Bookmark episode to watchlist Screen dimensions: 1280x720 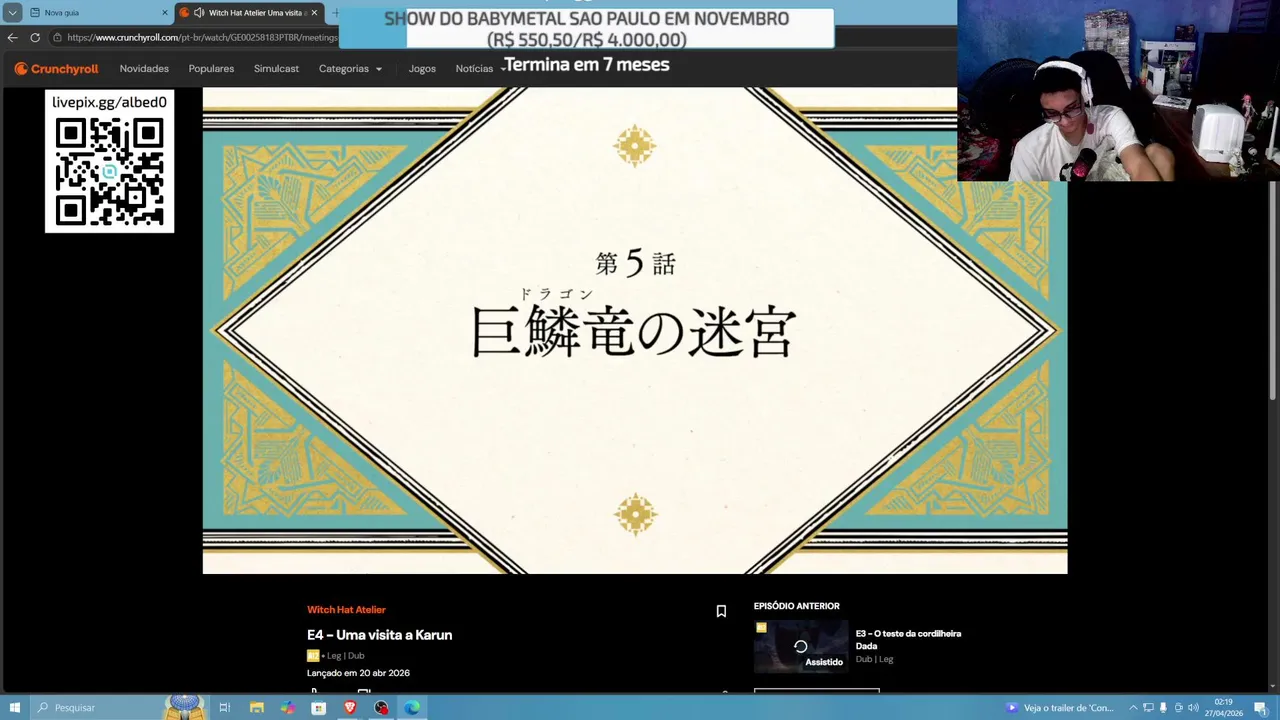click(x=721, y=611)
